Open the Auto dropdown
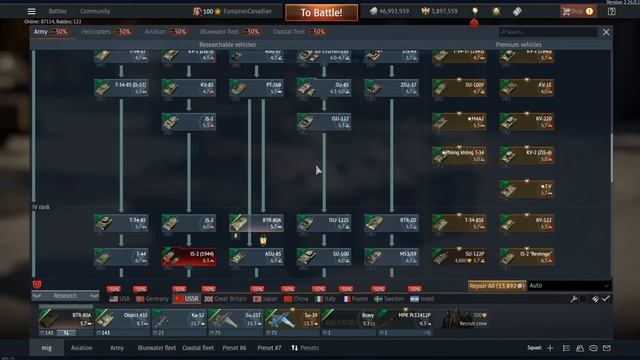The image size is (640, 360). 569,286
